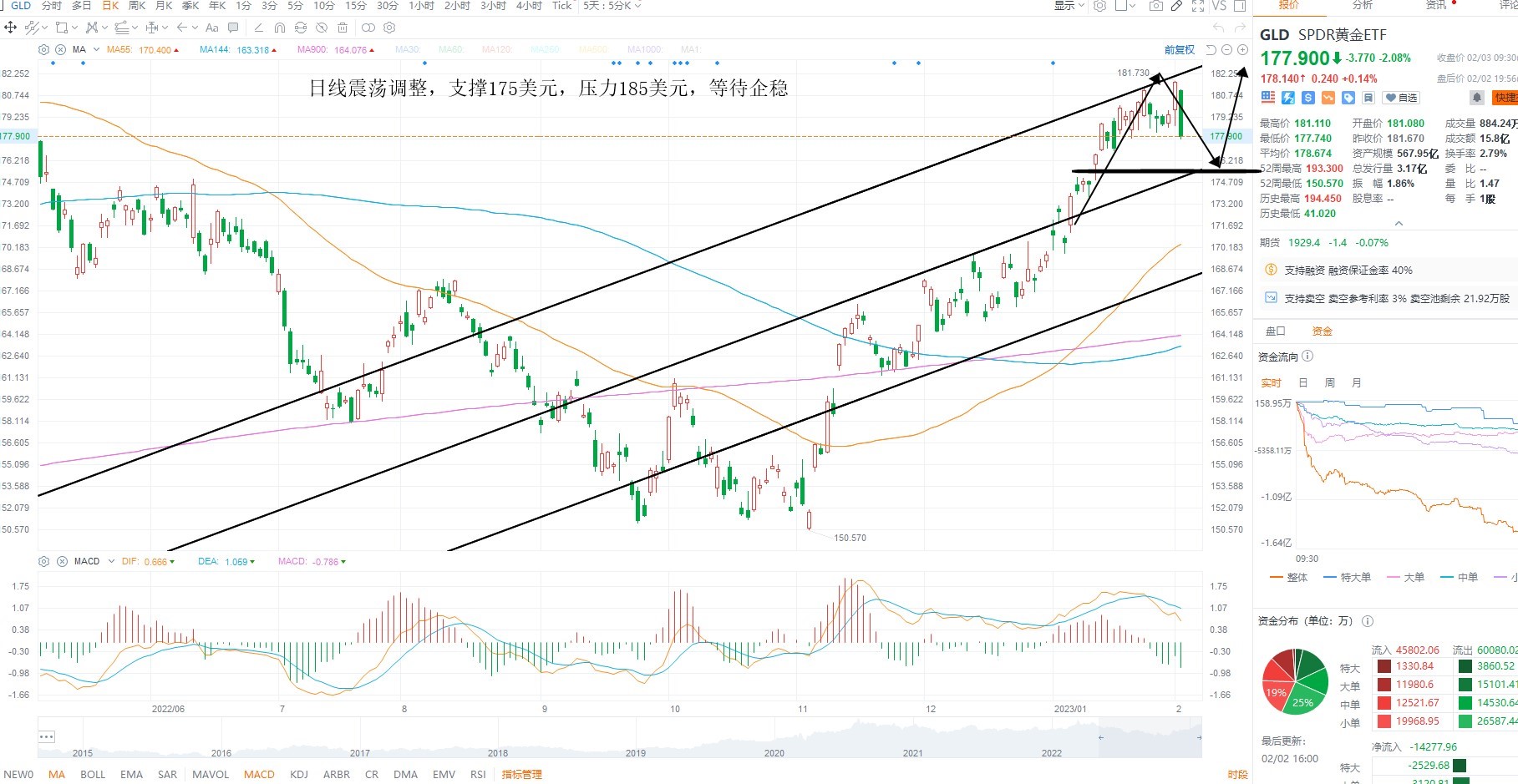Zoom out the chart with minus icon
The width and height of the screenshot is (1518, 784).
coord(1226,50)
